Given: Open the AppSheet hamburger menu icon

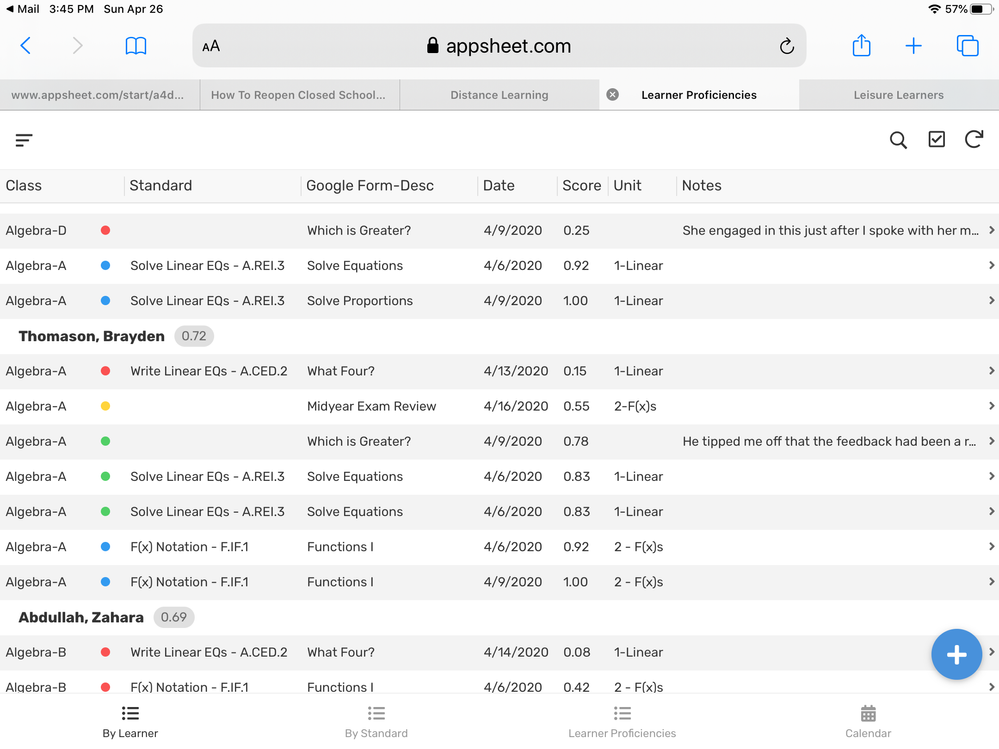Looking at the screenshot, I should 24,140.
